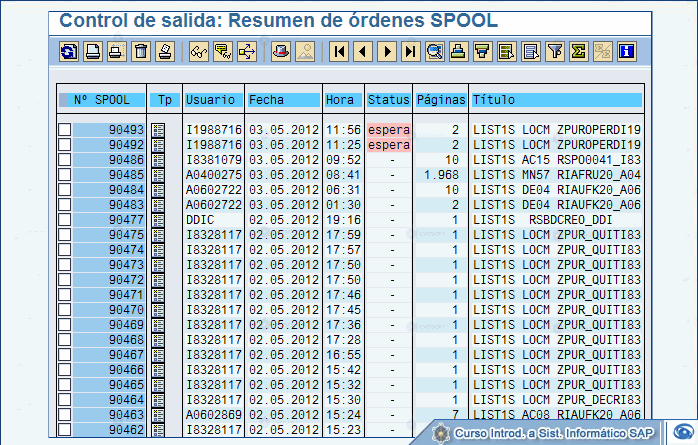The height and width of the screenshot is (445, 698).
Task: Display spool contents with glasses icon
Action: coord(199,52)
